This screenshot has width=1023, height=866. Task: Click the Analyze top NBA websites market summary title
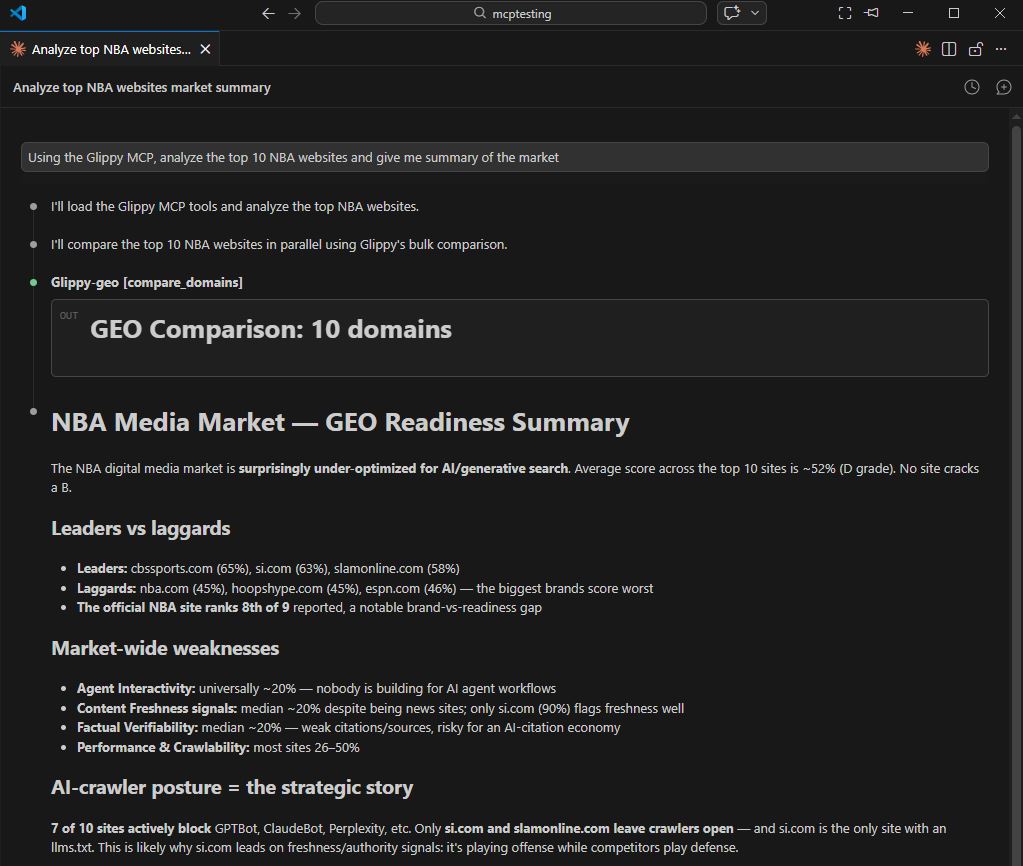pos(142,87)
